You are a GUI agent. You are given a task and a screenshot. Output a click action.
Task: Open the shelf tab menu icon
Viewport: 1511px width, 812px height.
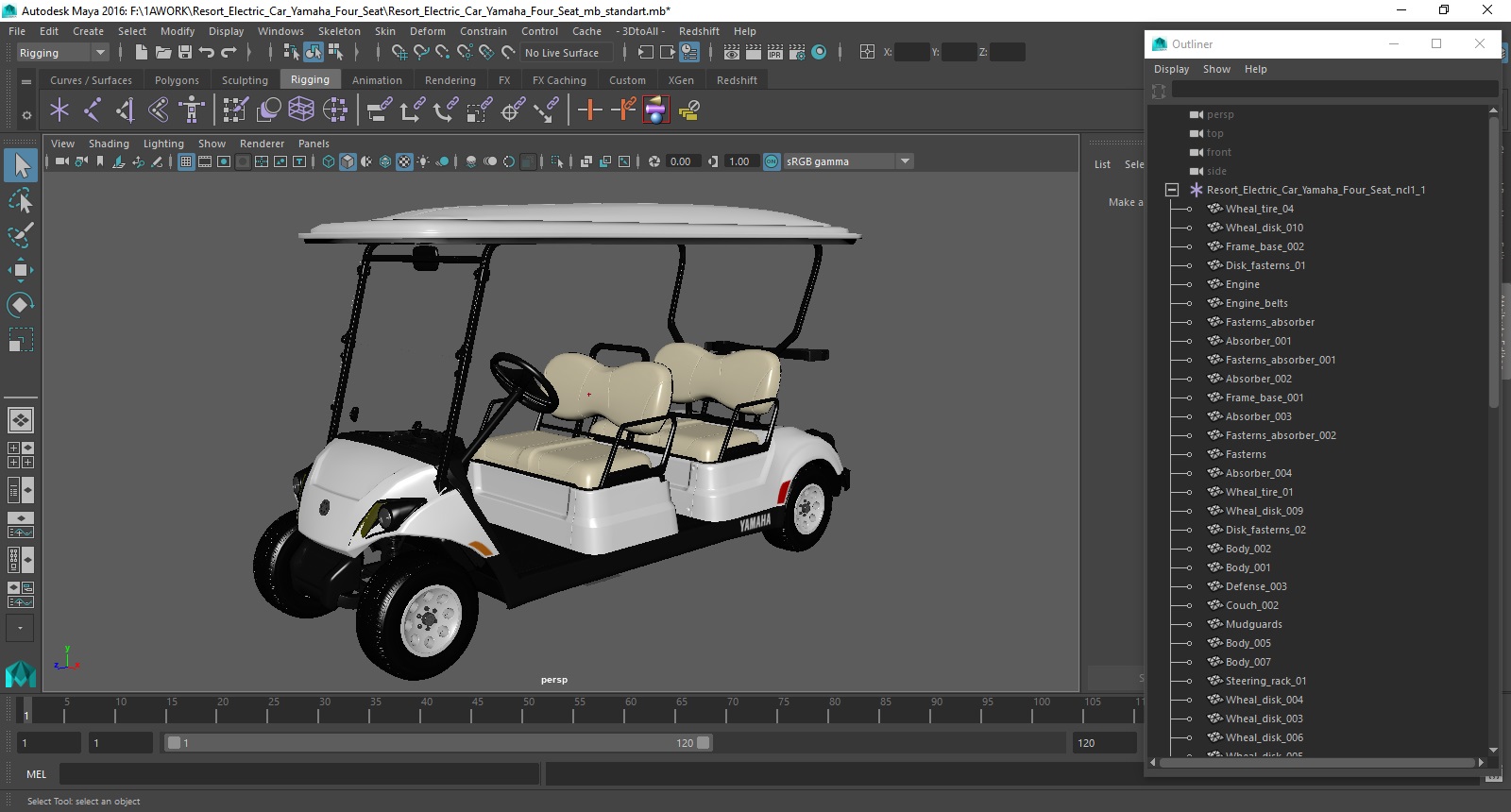tap(26, 82)
